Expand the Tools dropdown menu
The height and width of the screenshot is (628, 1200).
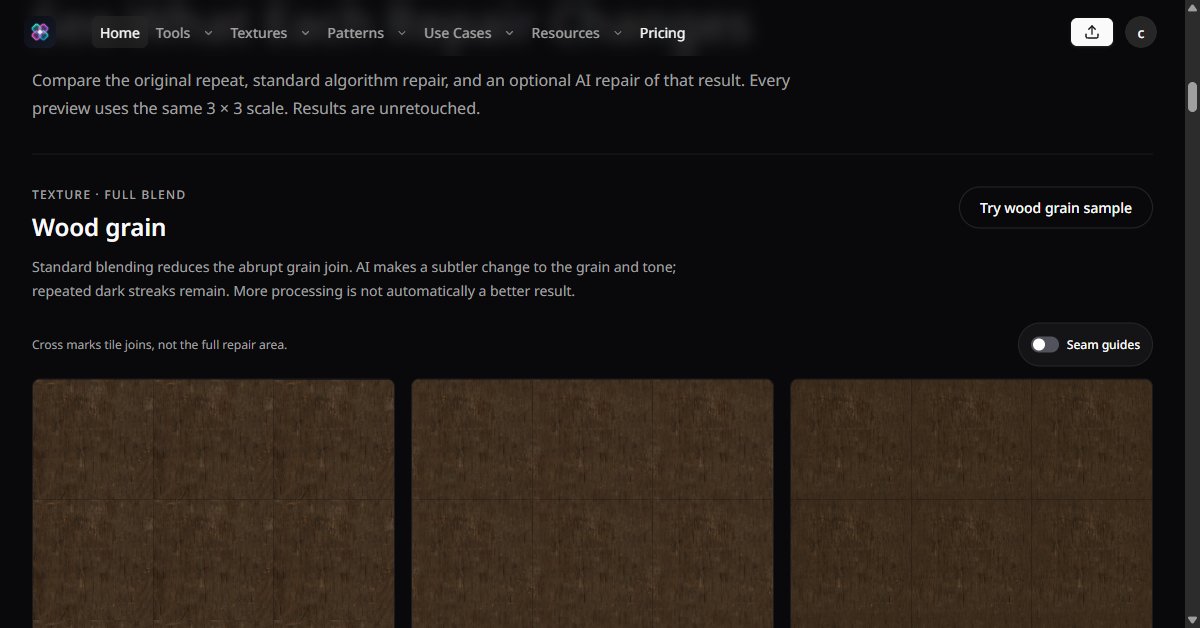(x=184, y=33)
